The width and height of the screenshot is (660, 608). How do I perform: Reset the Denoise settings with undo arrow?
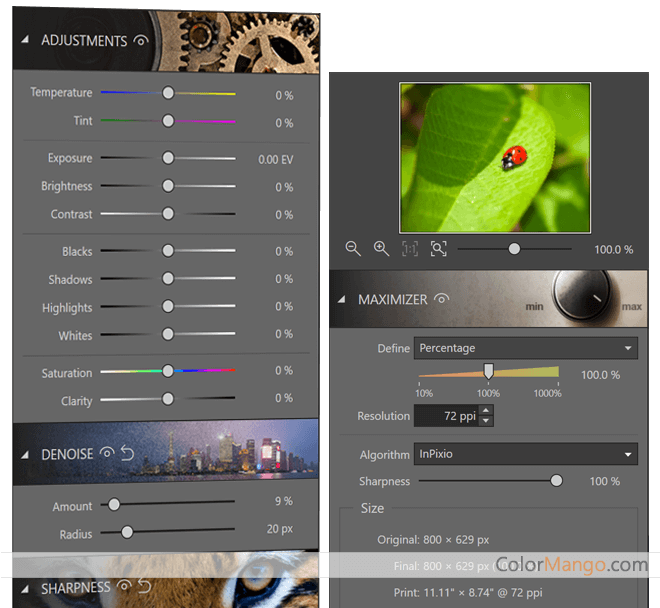point(127,454)
